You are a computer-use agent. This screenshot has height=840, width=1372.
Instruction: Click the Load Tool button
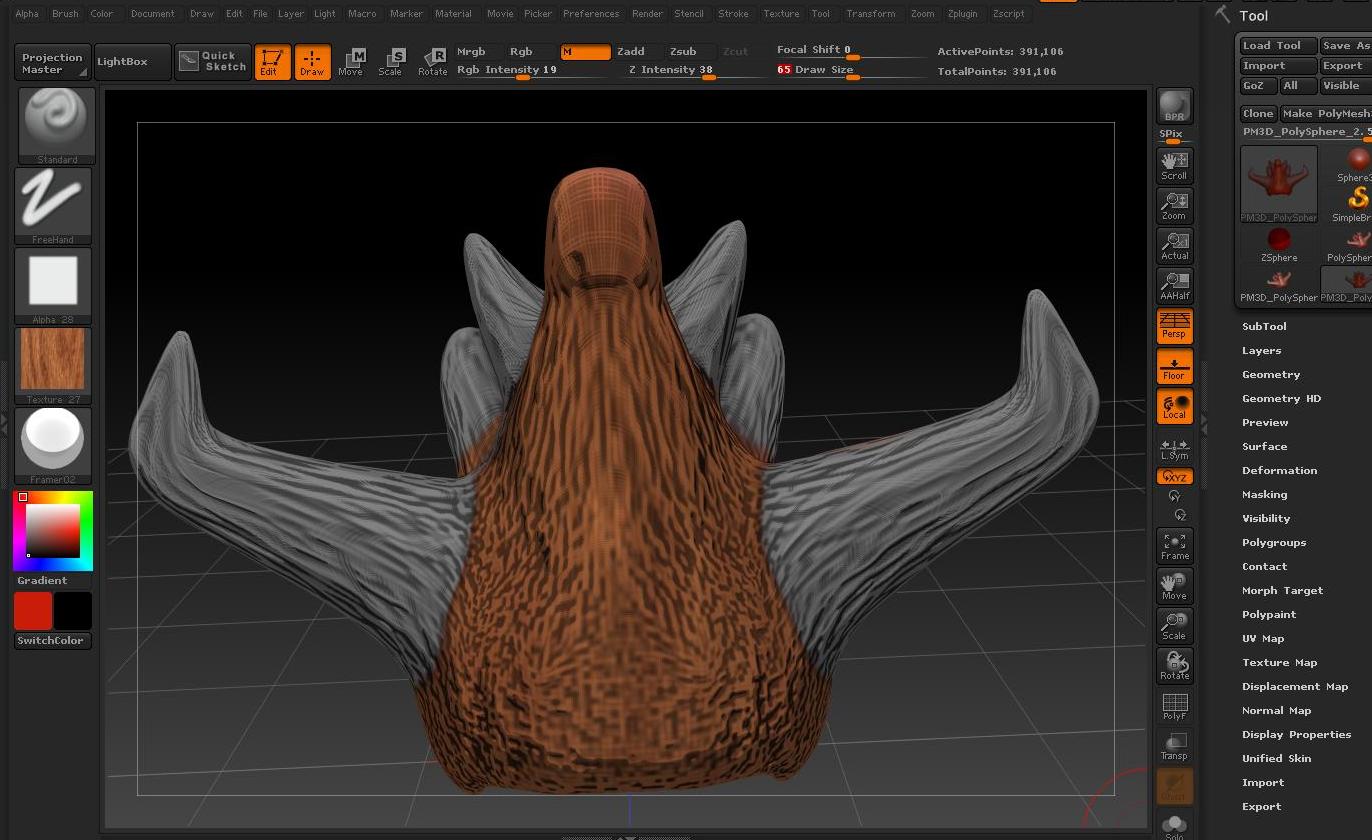(x=1276, y=44)
